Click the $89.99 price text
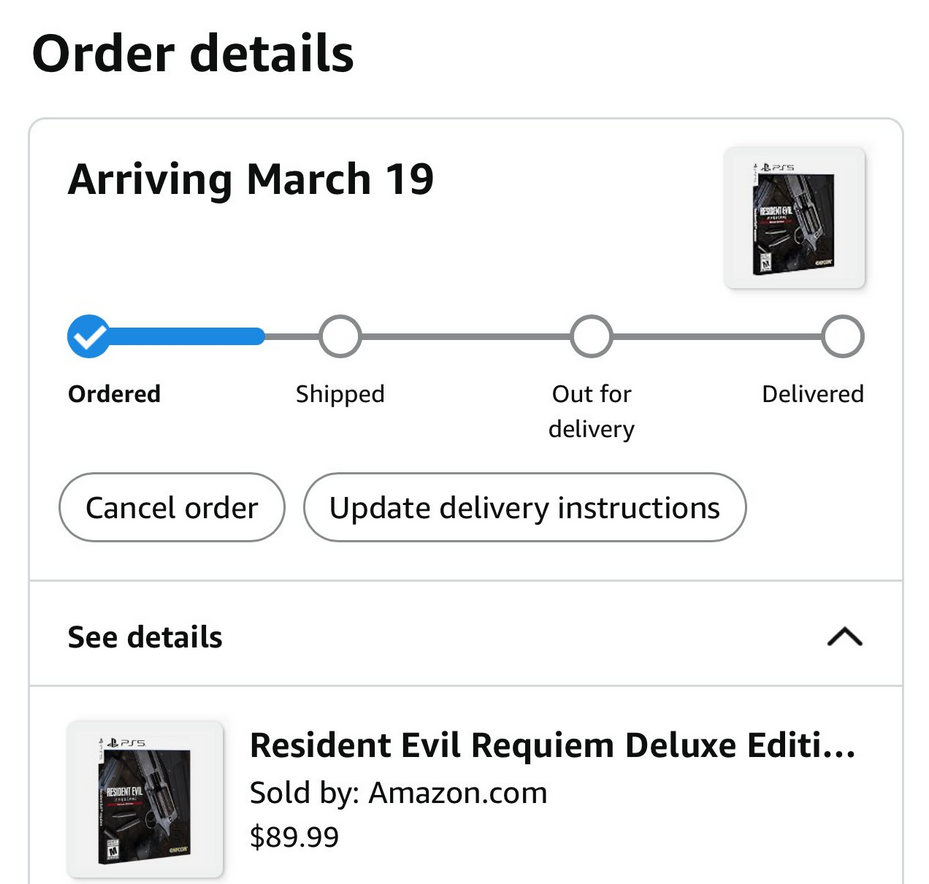The image size is (929, 884). (294, 836)
